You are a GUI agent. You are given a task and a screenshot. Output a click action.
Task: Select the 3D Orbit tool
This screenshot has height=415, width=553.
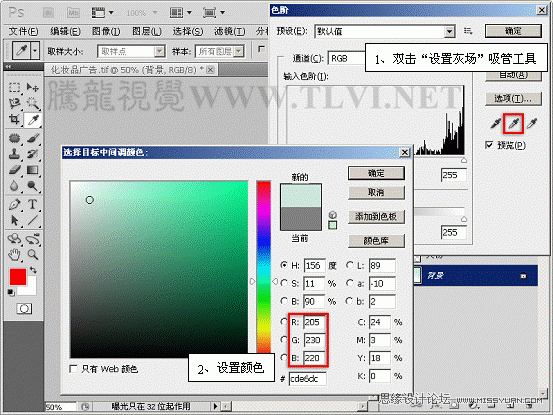(x=33, y=239)
